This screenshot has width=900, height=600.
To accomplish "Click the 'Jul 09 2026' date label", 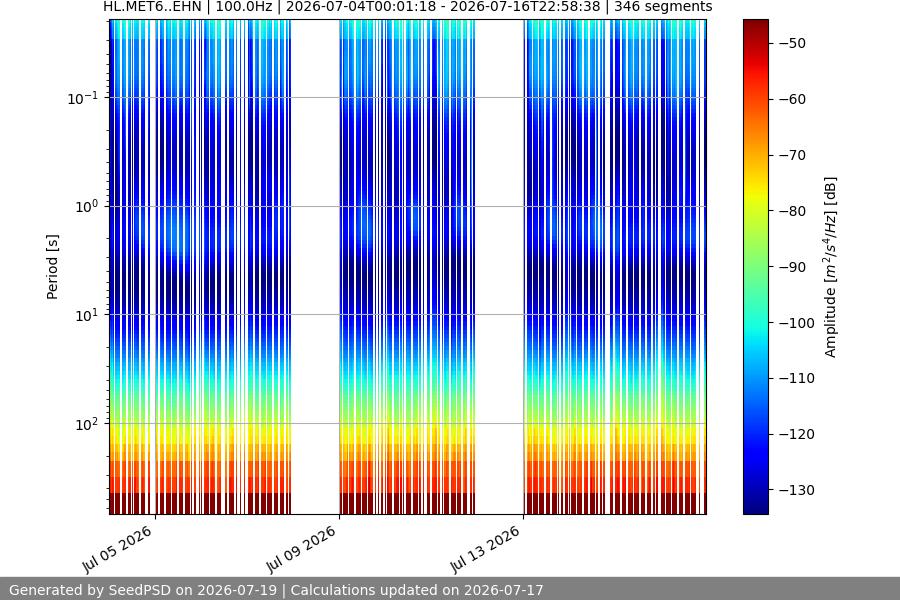I will (301, 549).
